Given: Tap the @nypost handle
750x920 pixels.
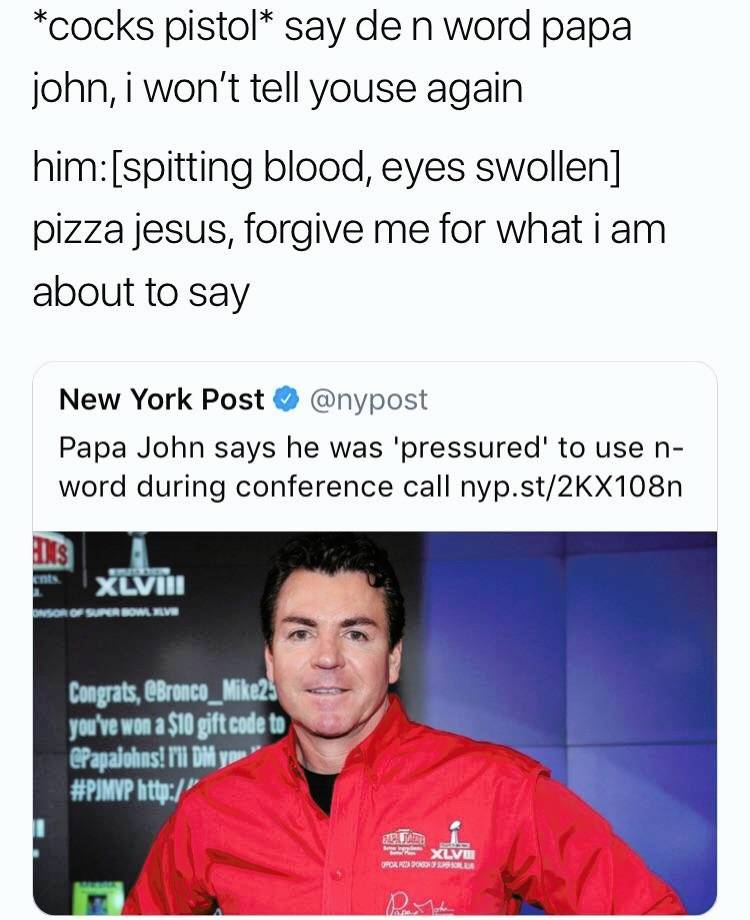Looking at the screenshot, I should [x=370, y=400].
